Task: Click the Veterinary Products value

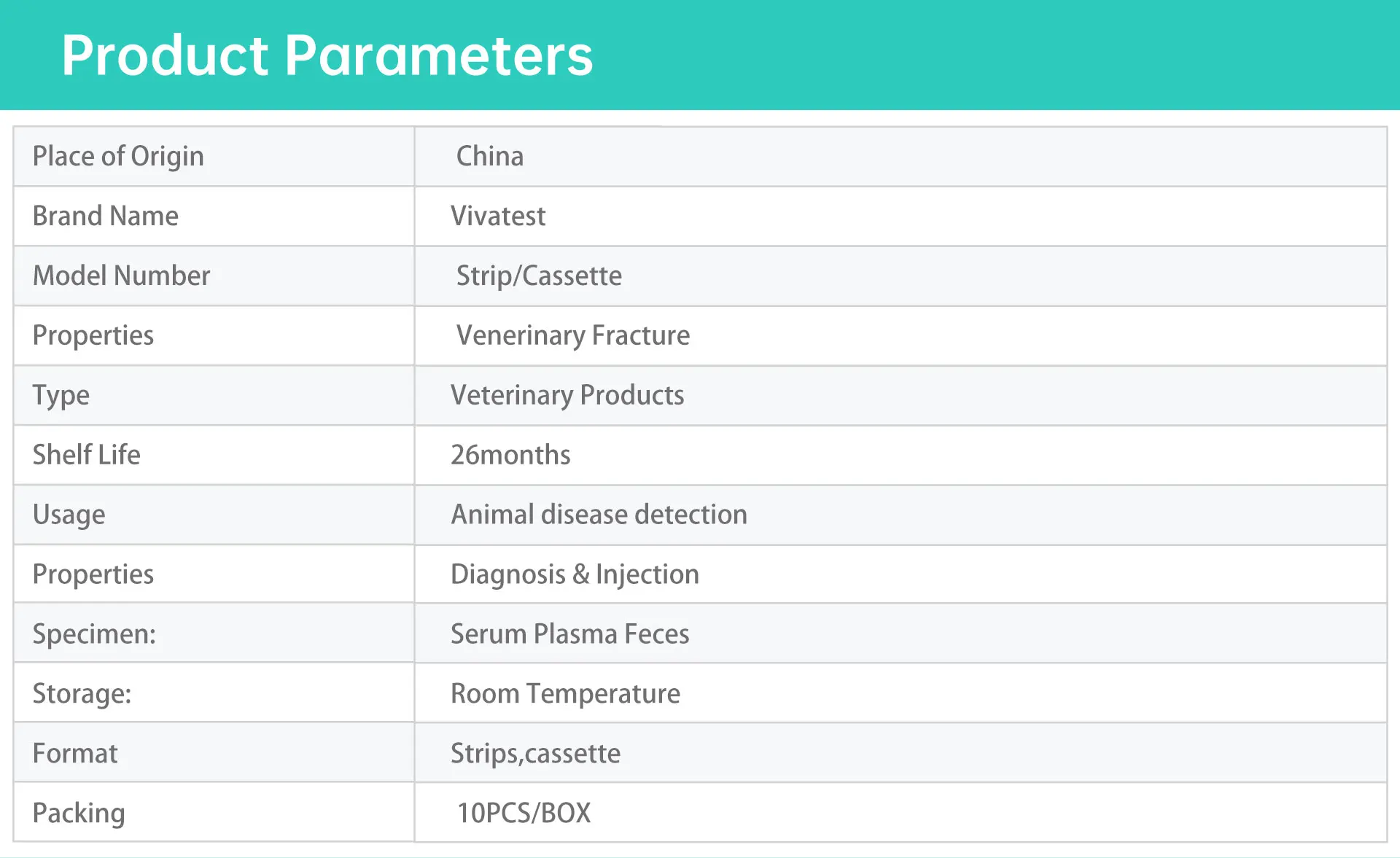Action: [x=567, y=396]
